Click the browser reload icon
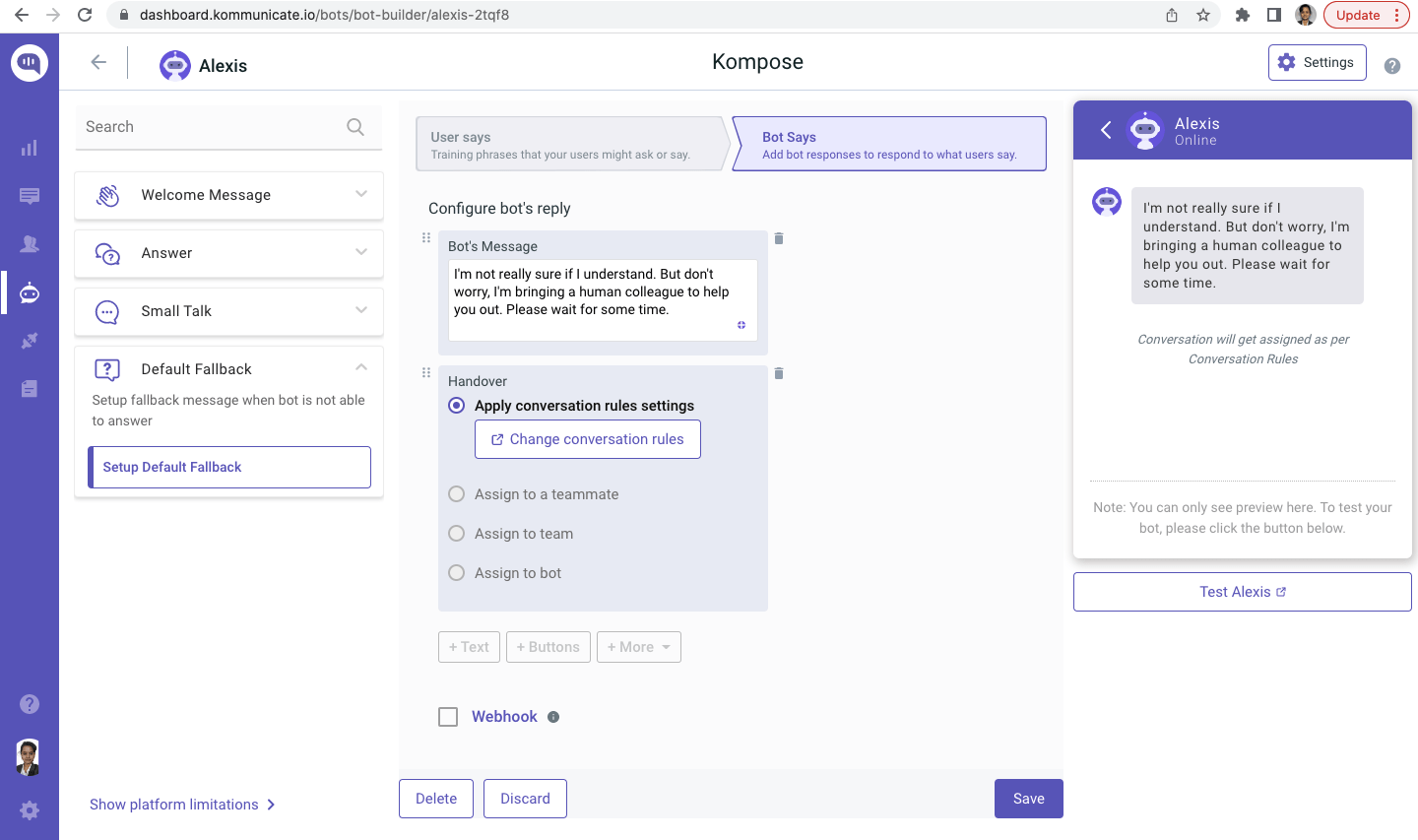The image size is (1418, 840). pos(85,15)
